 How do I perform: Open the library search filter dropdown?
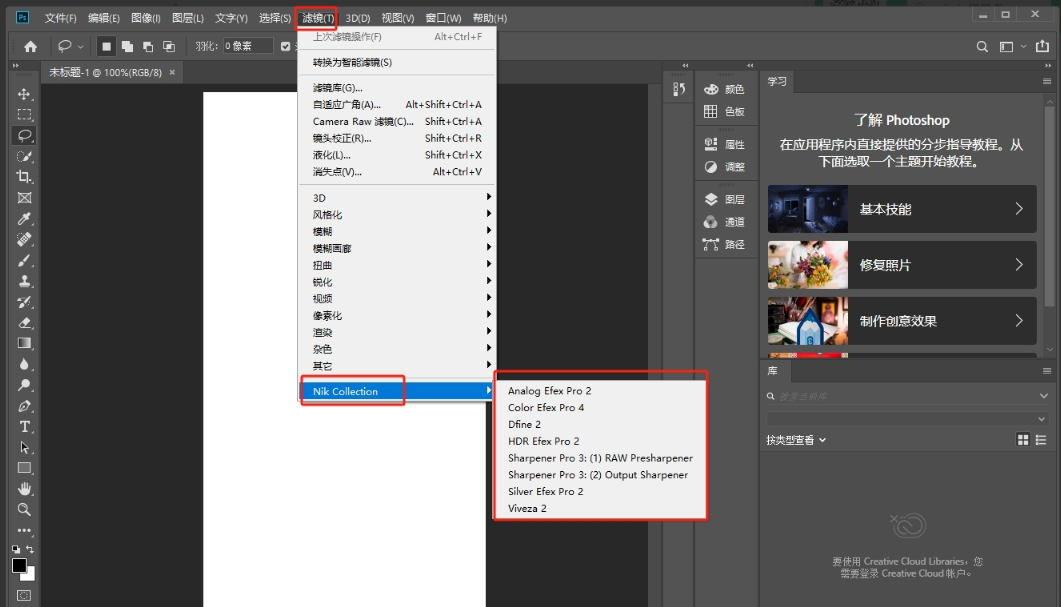click(1043, 396)
